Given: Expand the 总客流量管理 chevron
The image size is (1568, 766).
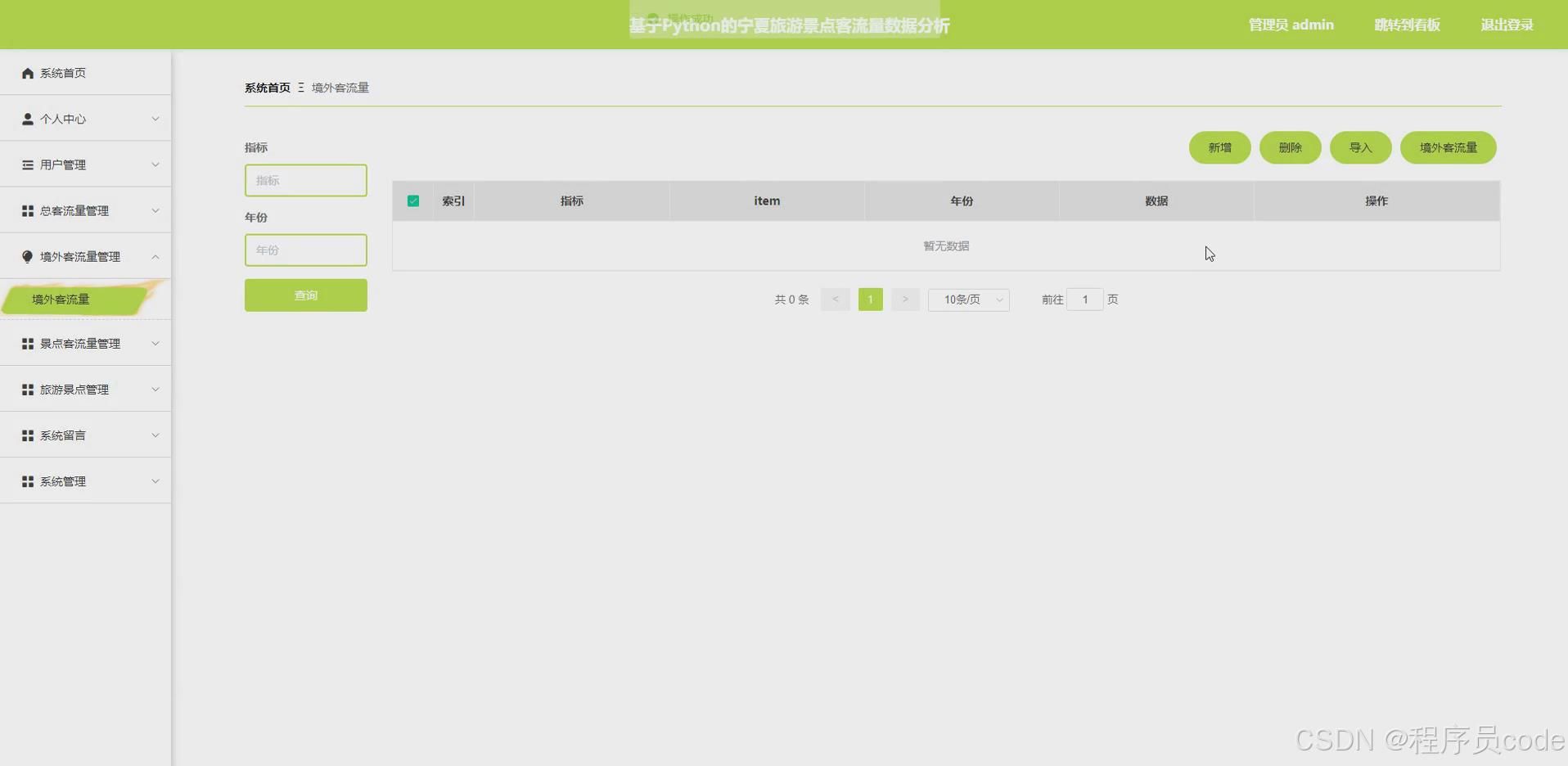Looking at the screenshot, I should [x=155, y=210].
